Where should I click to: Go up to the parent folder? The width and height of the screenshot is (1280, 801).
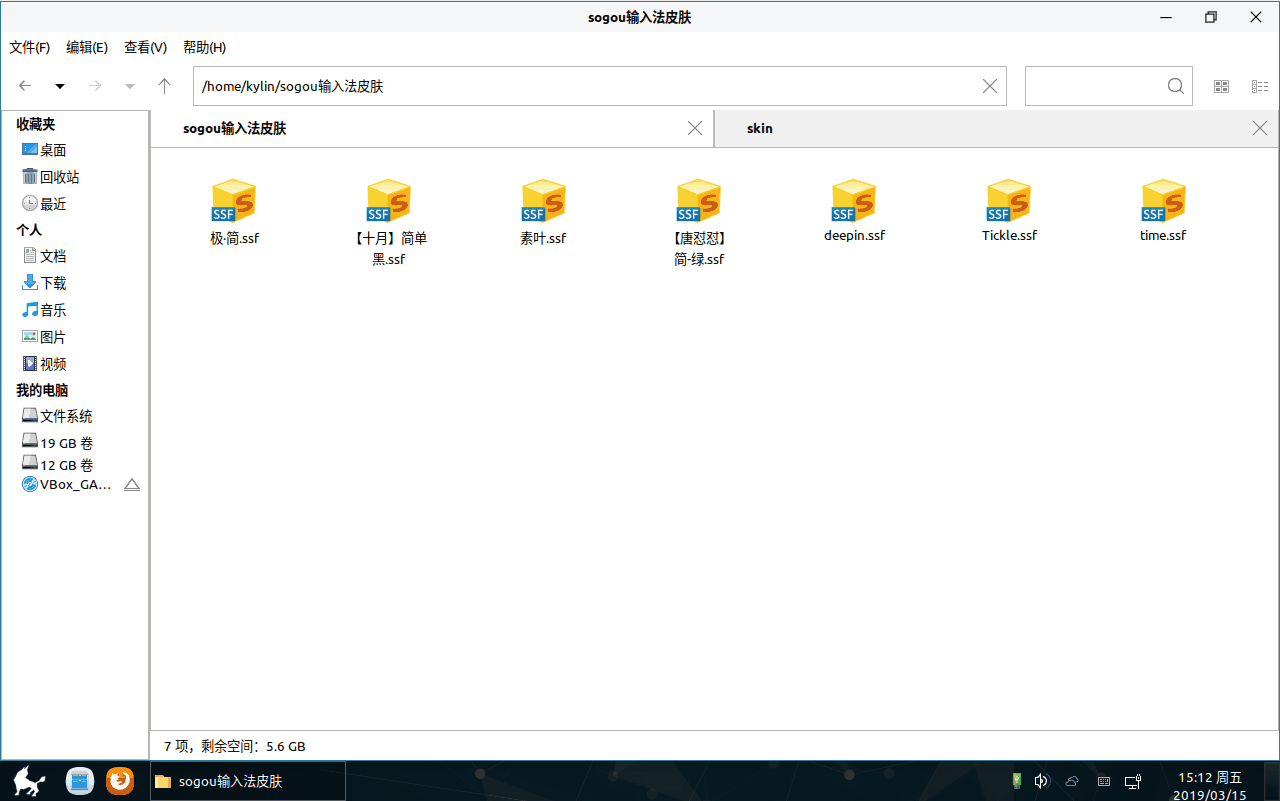(165, 86)
